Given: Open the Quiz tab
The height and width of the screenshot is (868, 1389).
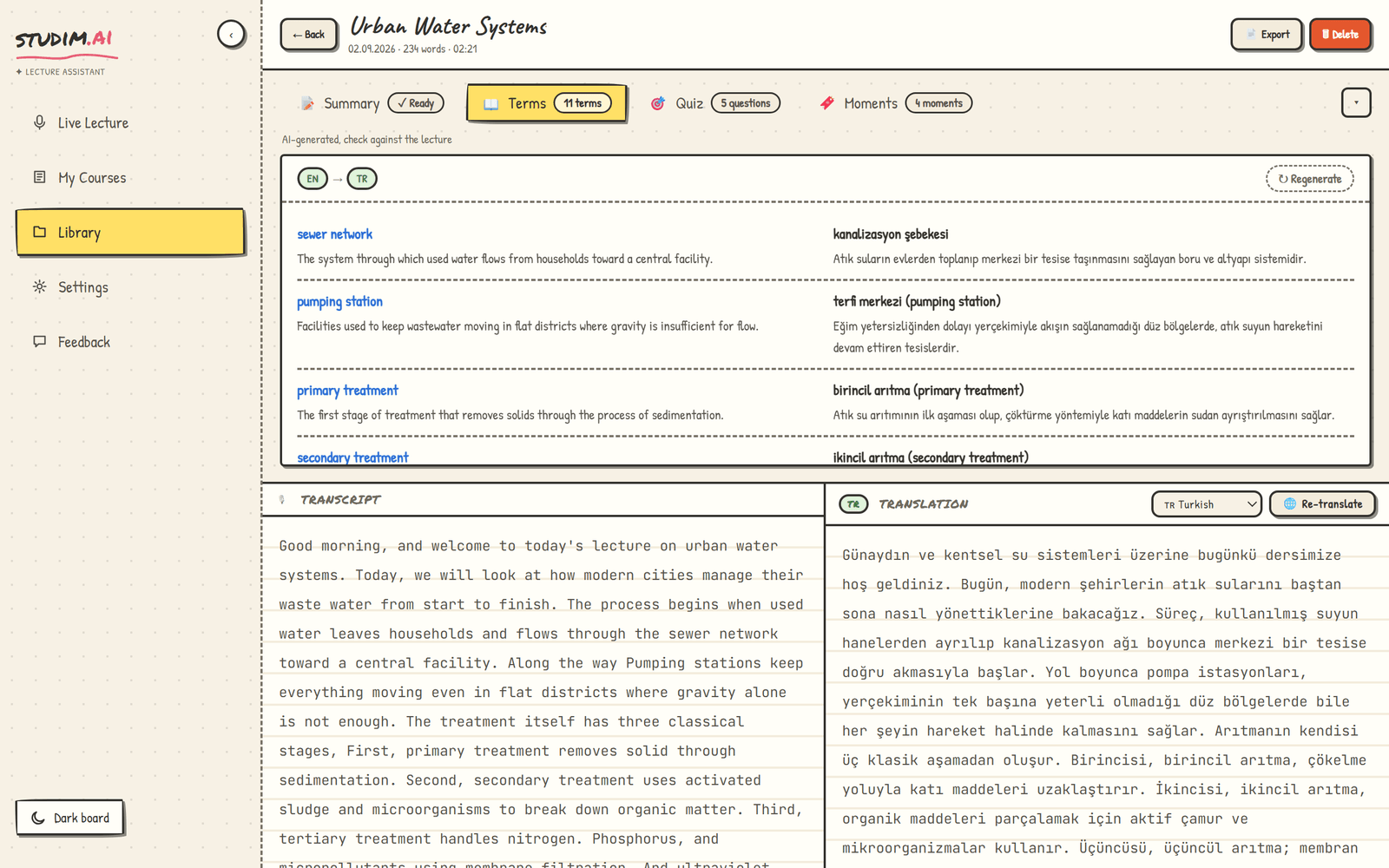Looking at the screenshot, I should (715, 103).
